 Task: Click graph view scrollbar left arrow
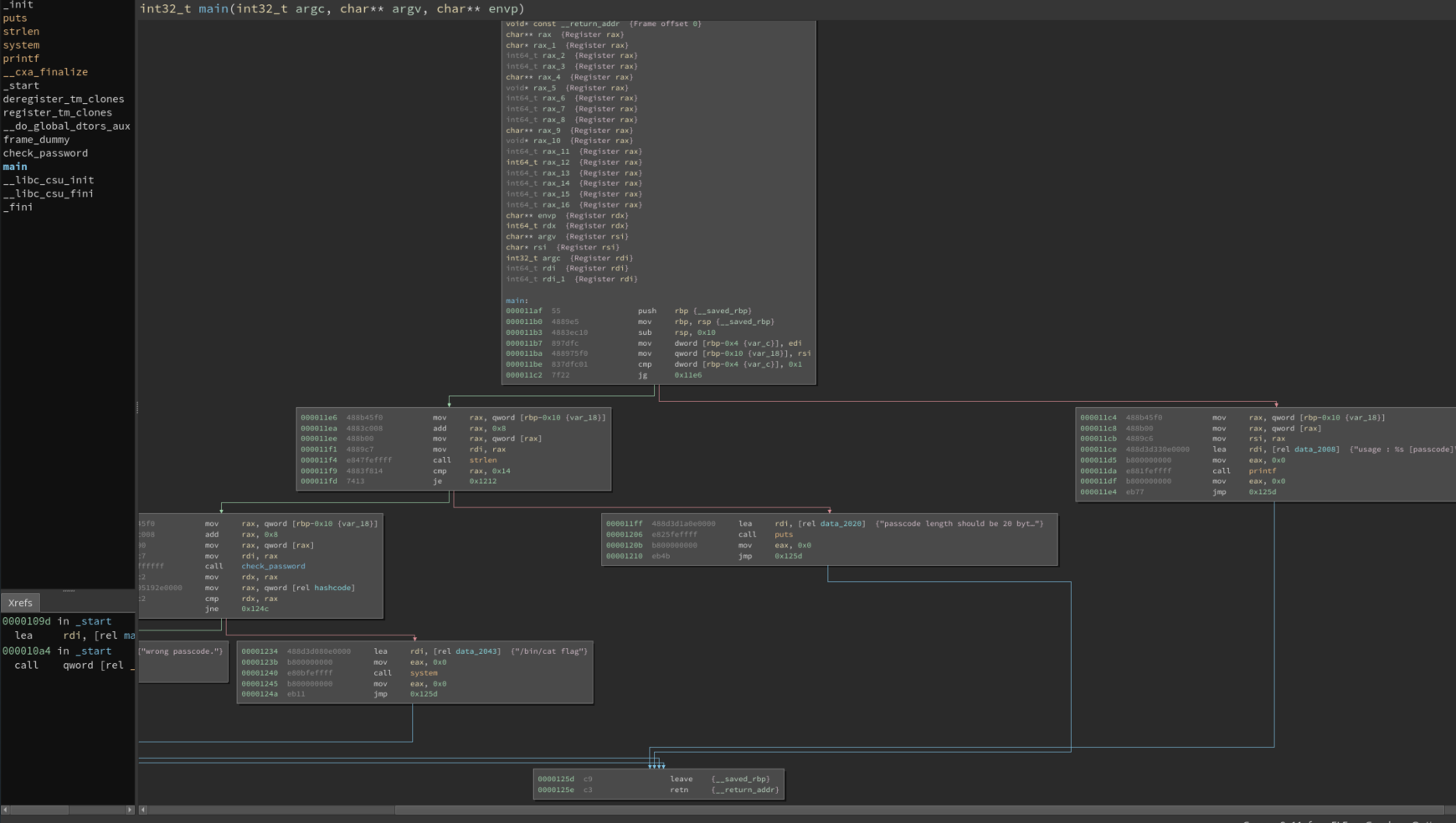[x=143, y=810]
